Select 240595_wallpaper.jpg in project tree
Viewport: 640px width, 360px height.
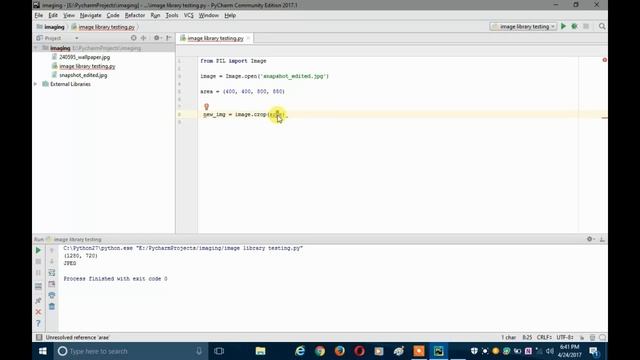tap(84, 57)
